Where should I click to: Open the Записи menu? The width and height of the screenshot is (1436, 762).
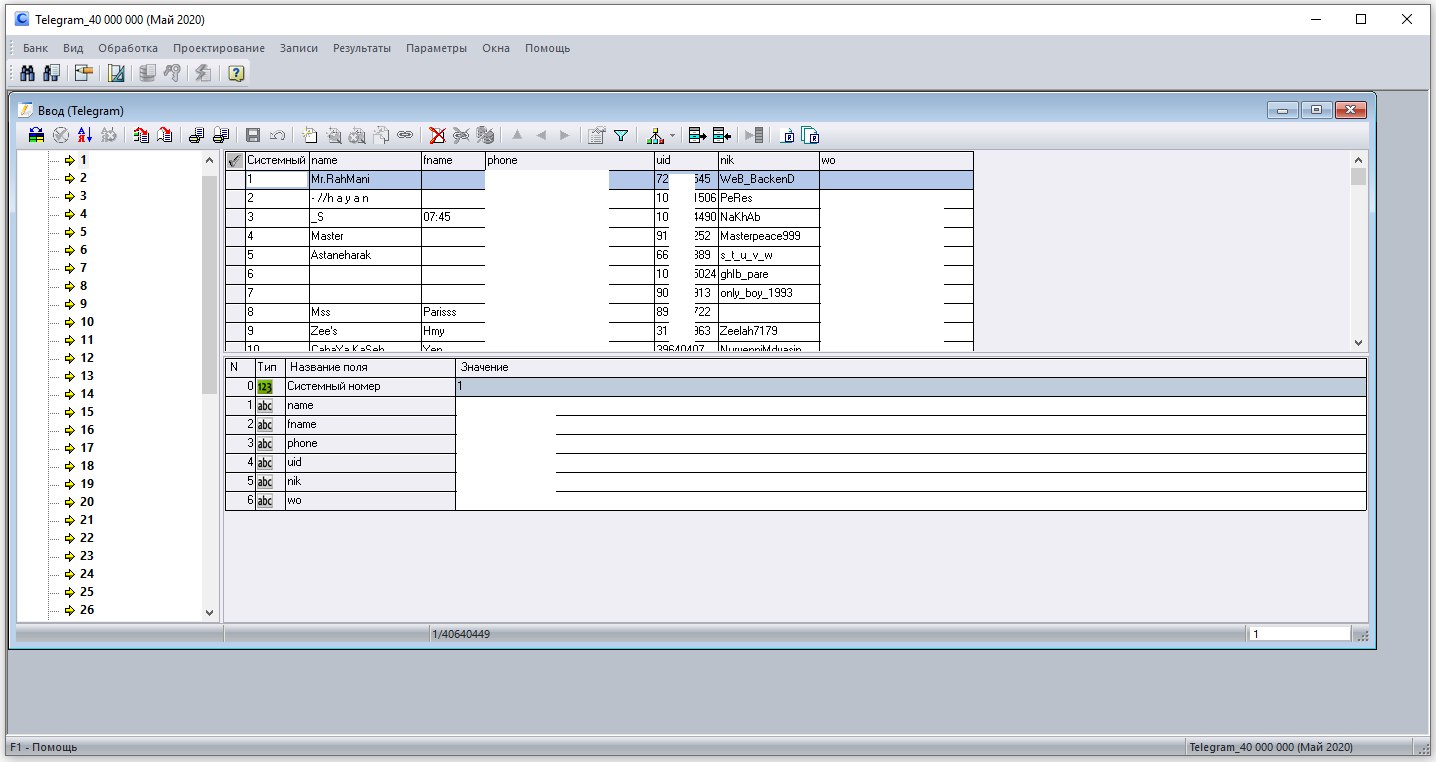pyautogui.click(x=299, y=48)
